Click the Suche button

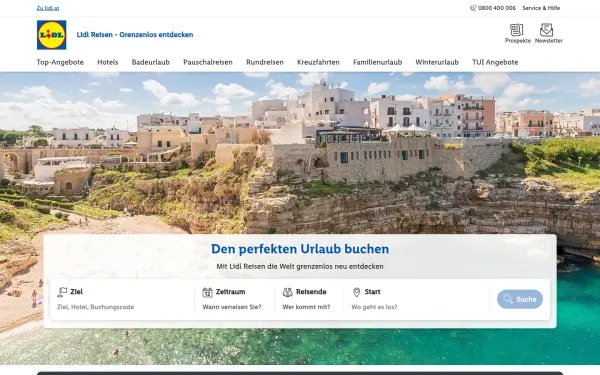520,299
